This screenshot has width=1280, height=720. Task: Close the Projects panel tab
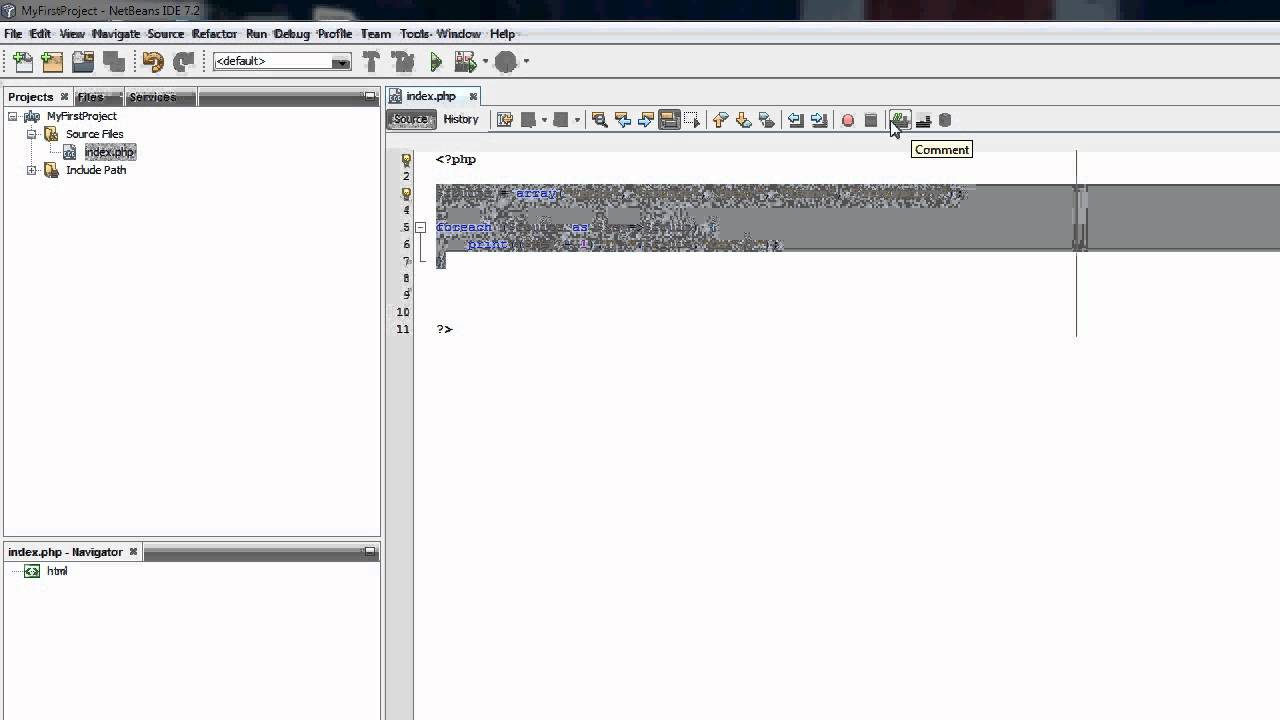(64, 97)
